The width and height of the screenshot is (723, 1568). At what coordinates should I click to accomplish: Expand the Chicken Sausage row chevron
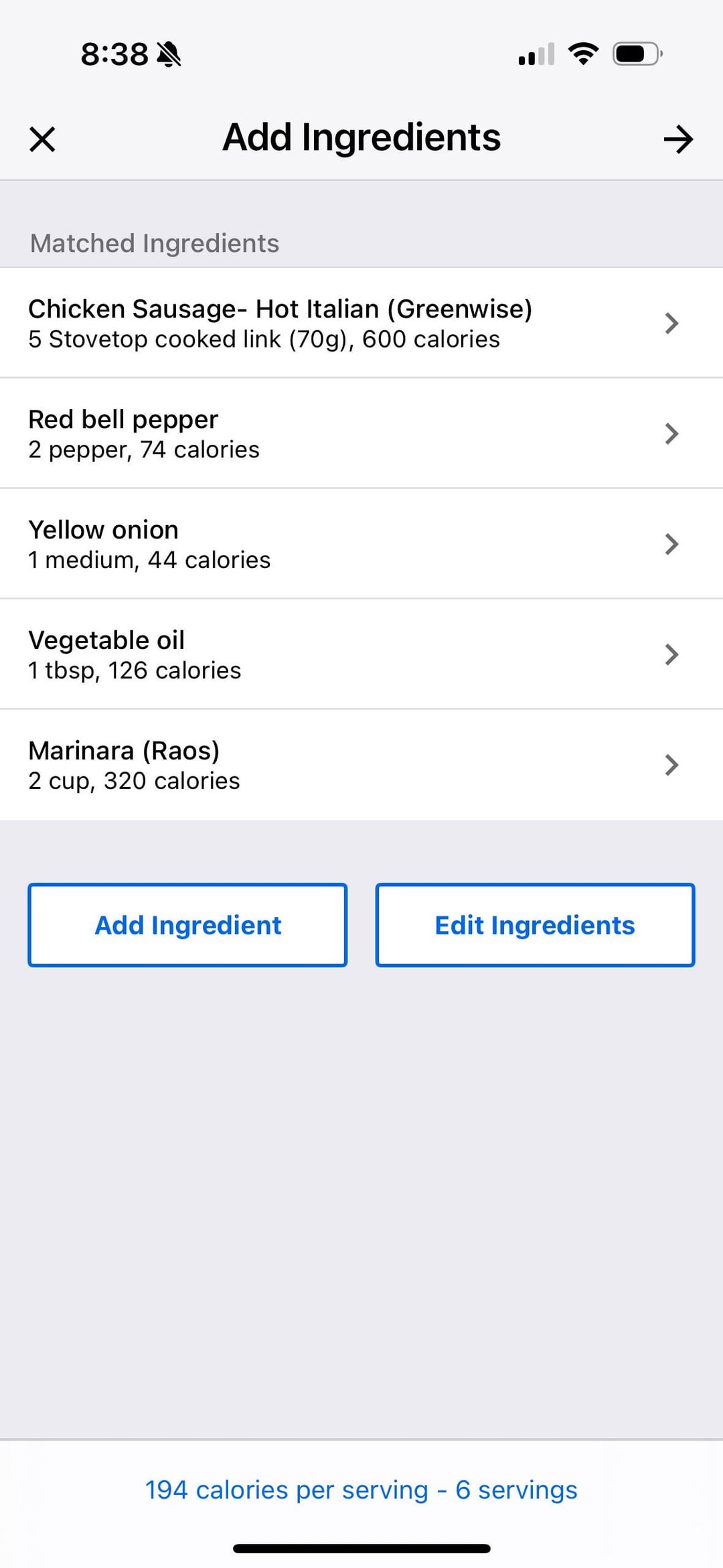click(x=671, y=324)
